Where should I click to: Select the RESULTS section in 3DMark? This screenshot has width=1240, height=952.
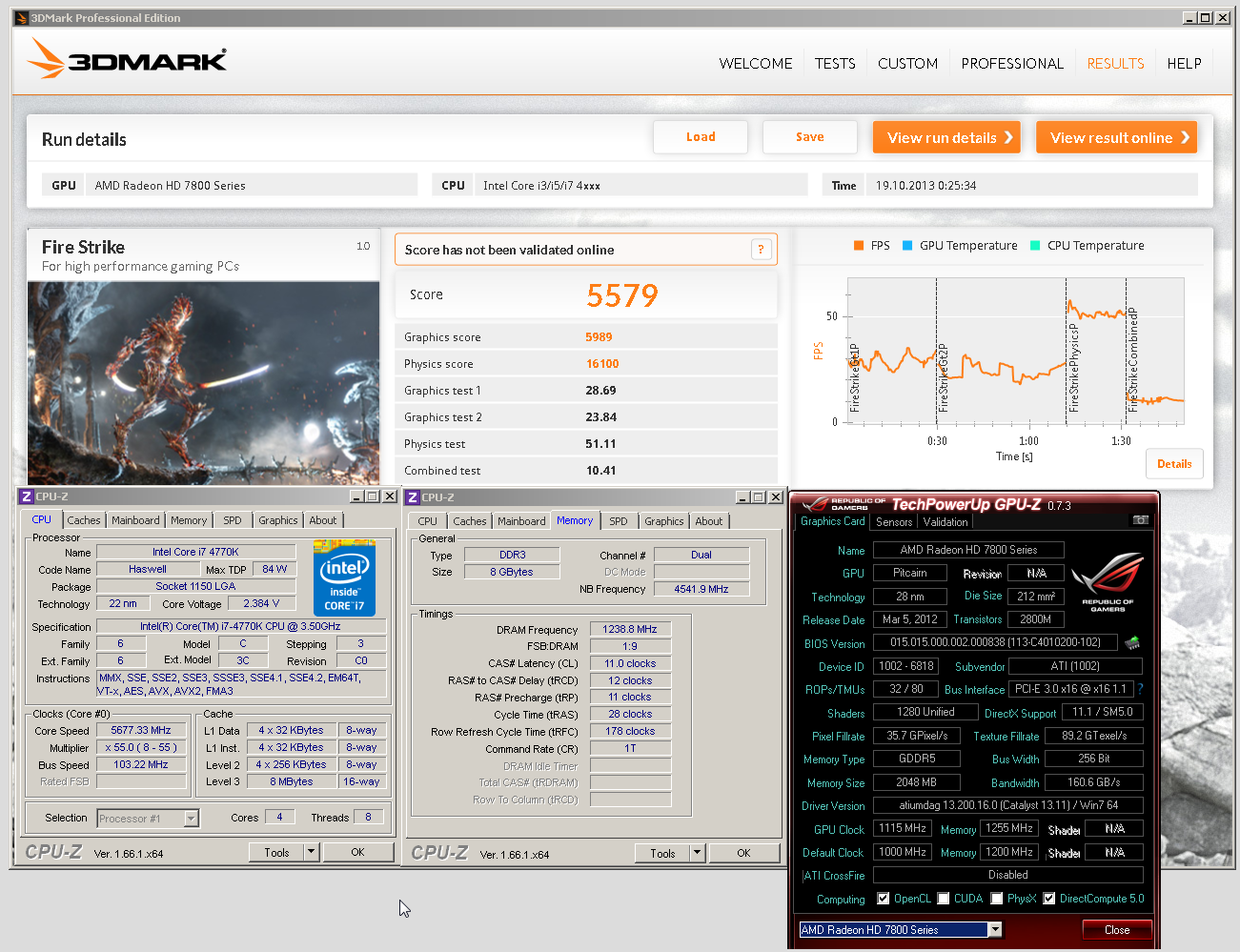(x=1115, y=63)
